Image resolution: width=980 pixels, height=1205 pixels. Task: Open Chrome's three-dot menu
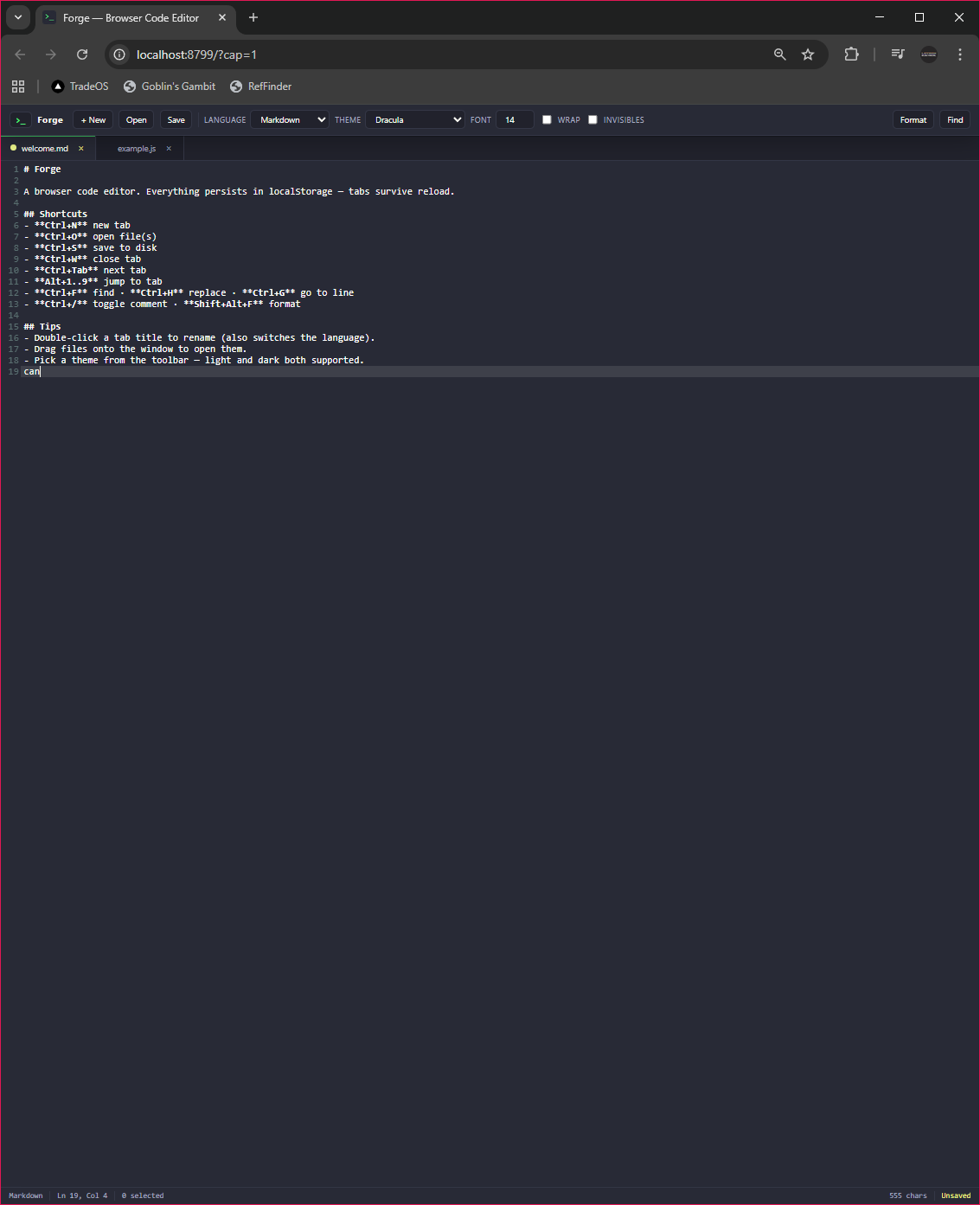tap(960, 54)
